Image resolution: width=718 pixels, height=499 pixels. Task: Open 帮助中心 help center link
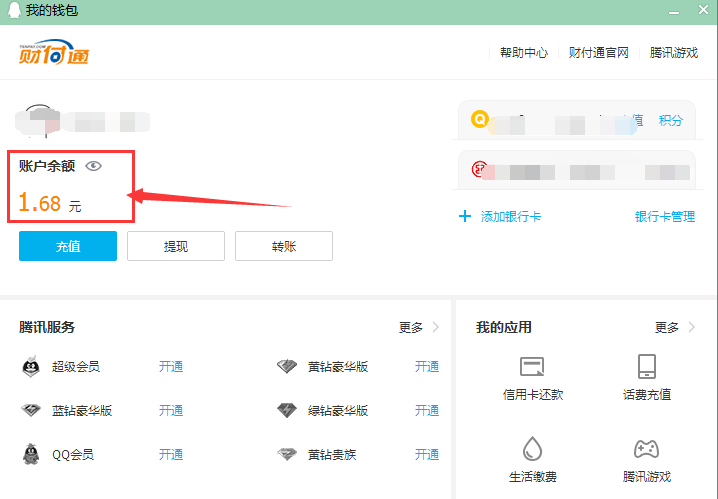(524, 53)
